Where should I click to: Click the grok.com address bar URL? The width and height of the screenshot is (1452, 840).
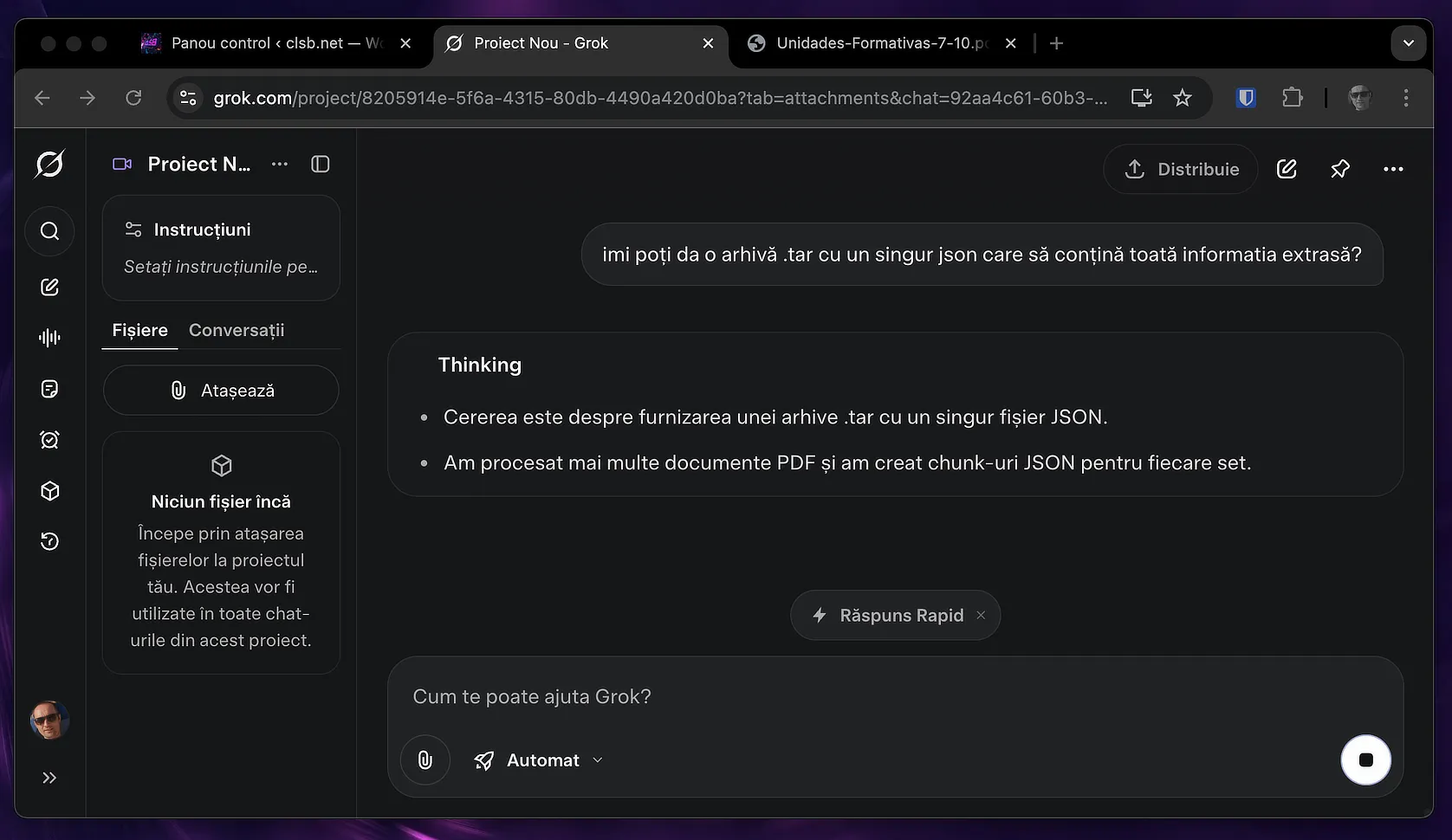[660, 98]
